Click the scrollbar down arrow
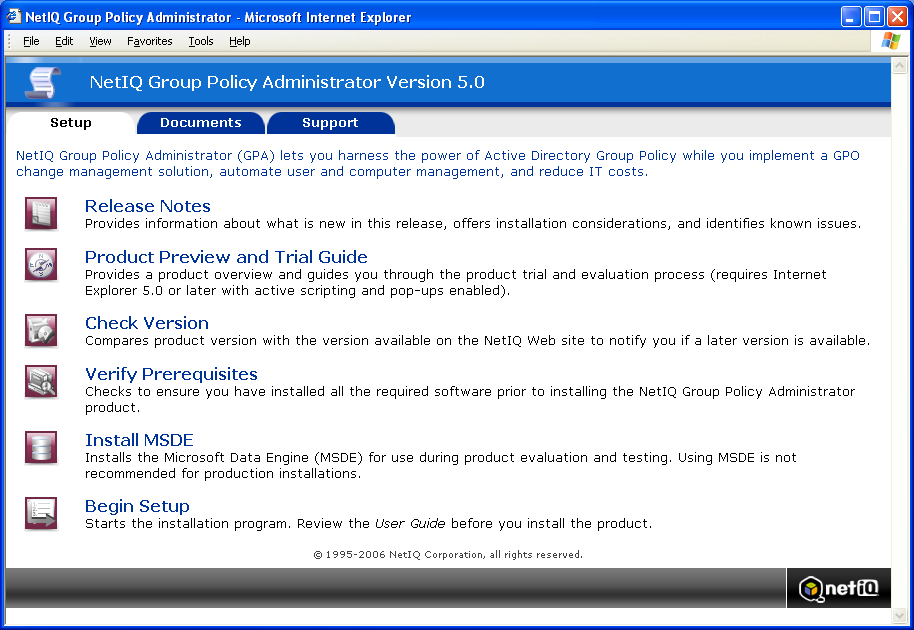The image size is (914, 630). 899,615
